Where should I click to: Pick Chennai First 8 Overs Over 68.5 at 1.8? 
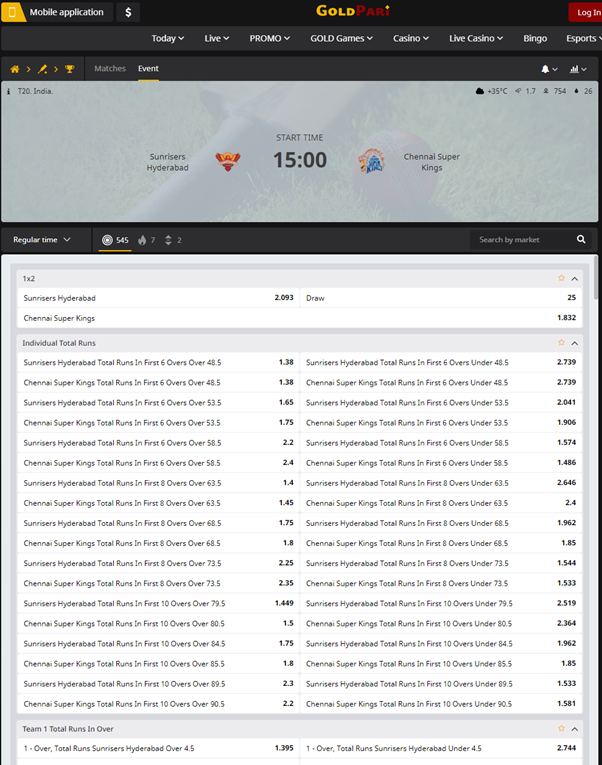158,543
